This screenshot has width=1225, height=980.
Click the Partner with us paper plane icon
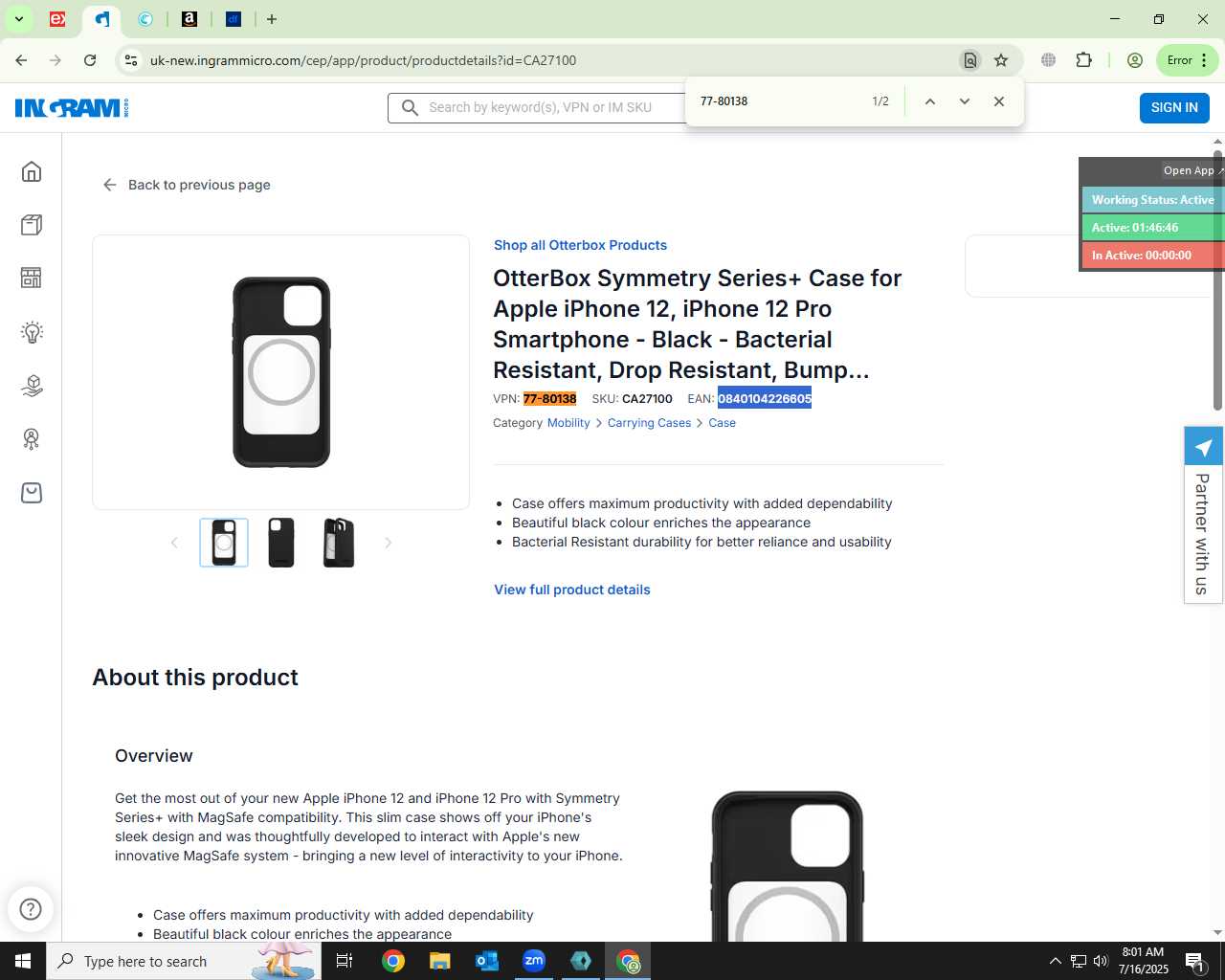point(1204,447)
